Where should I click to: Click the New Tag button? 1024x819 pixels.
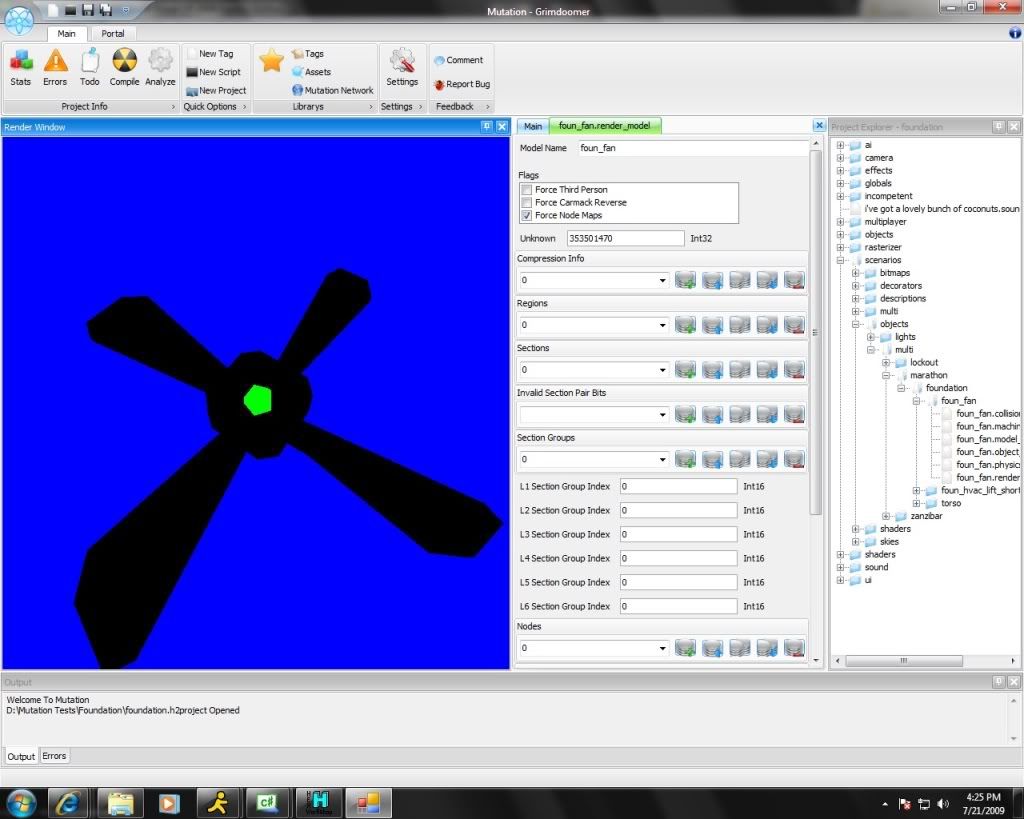(x=210, y=54)
